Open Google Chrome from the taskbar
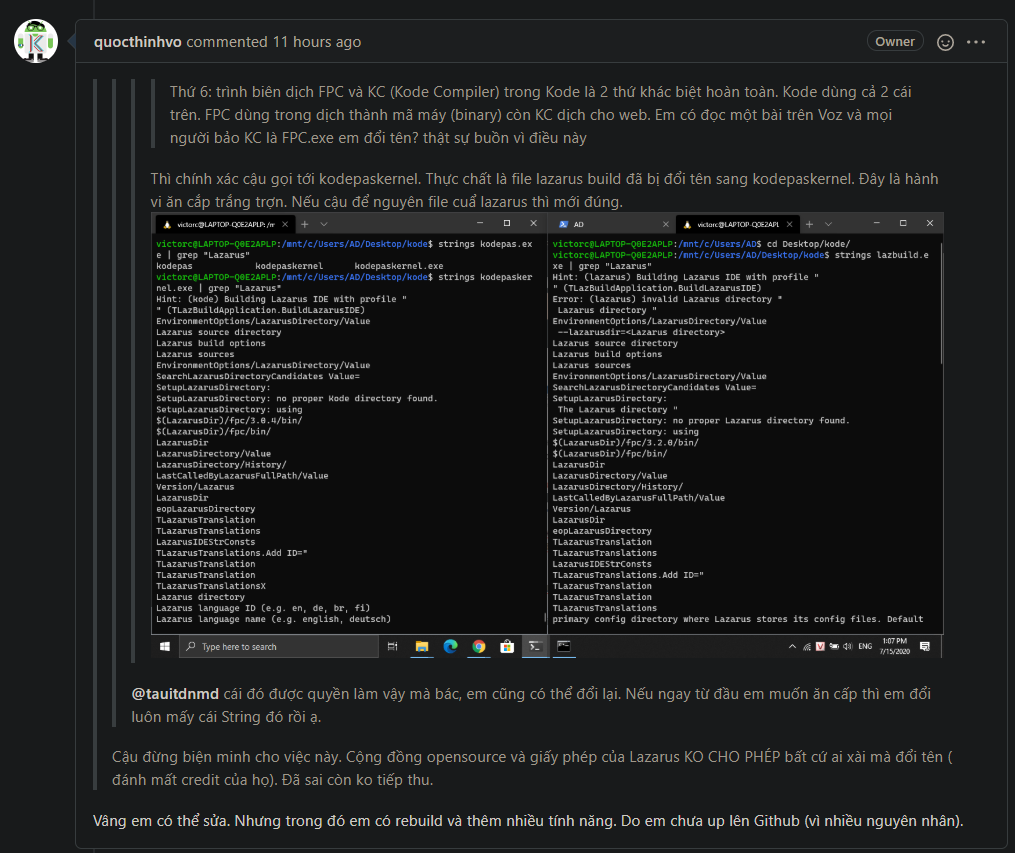 479,647
